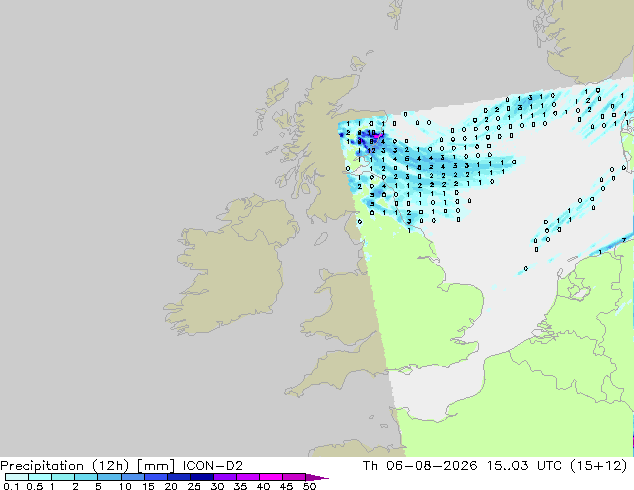This screenshot has height=490, width=634.
Task: Click the '15..03 UTC' time range text
Action: 524,466
